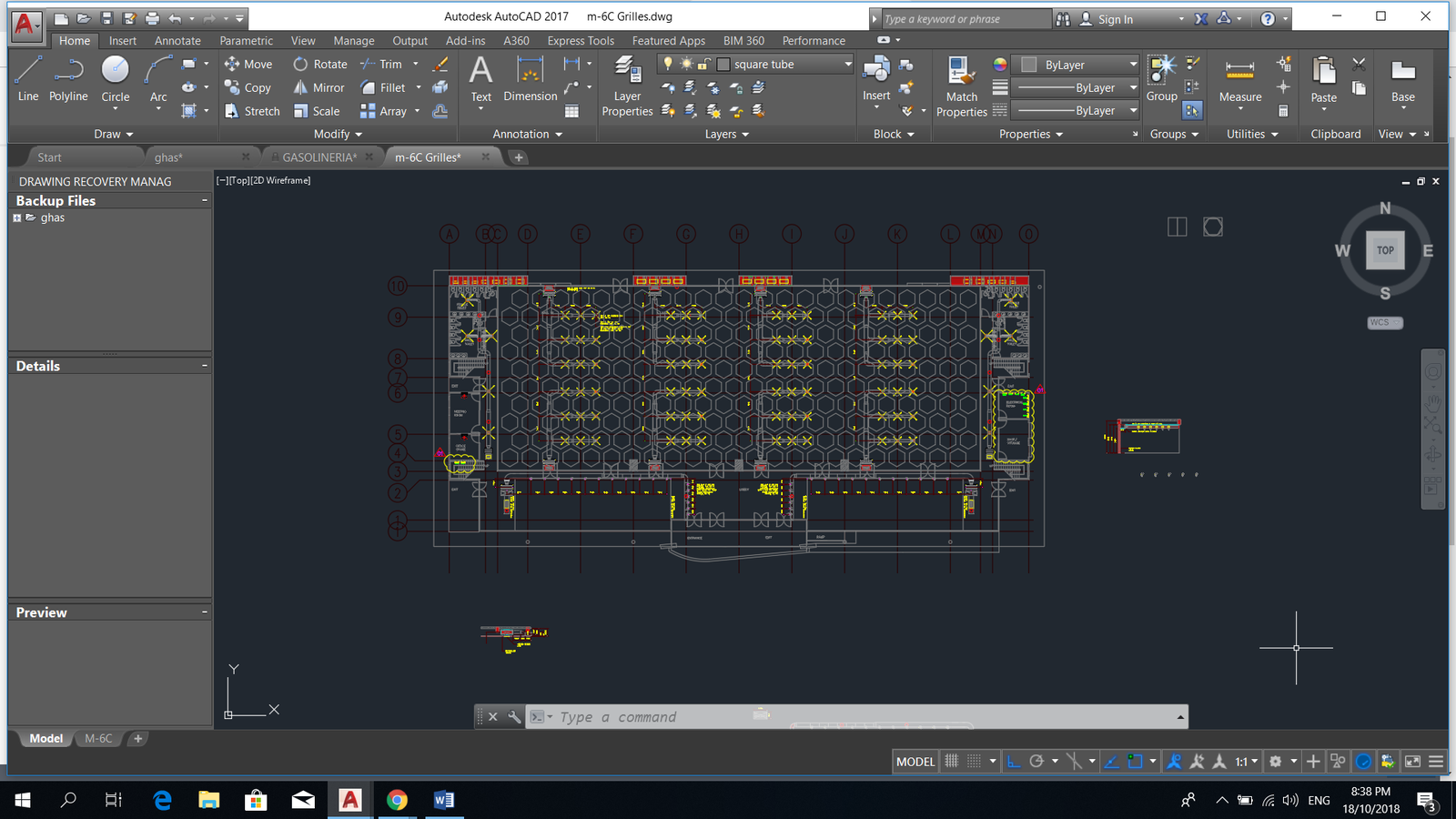
Task: Switch to the M-6C layout tab
Action: coord(98,739)
